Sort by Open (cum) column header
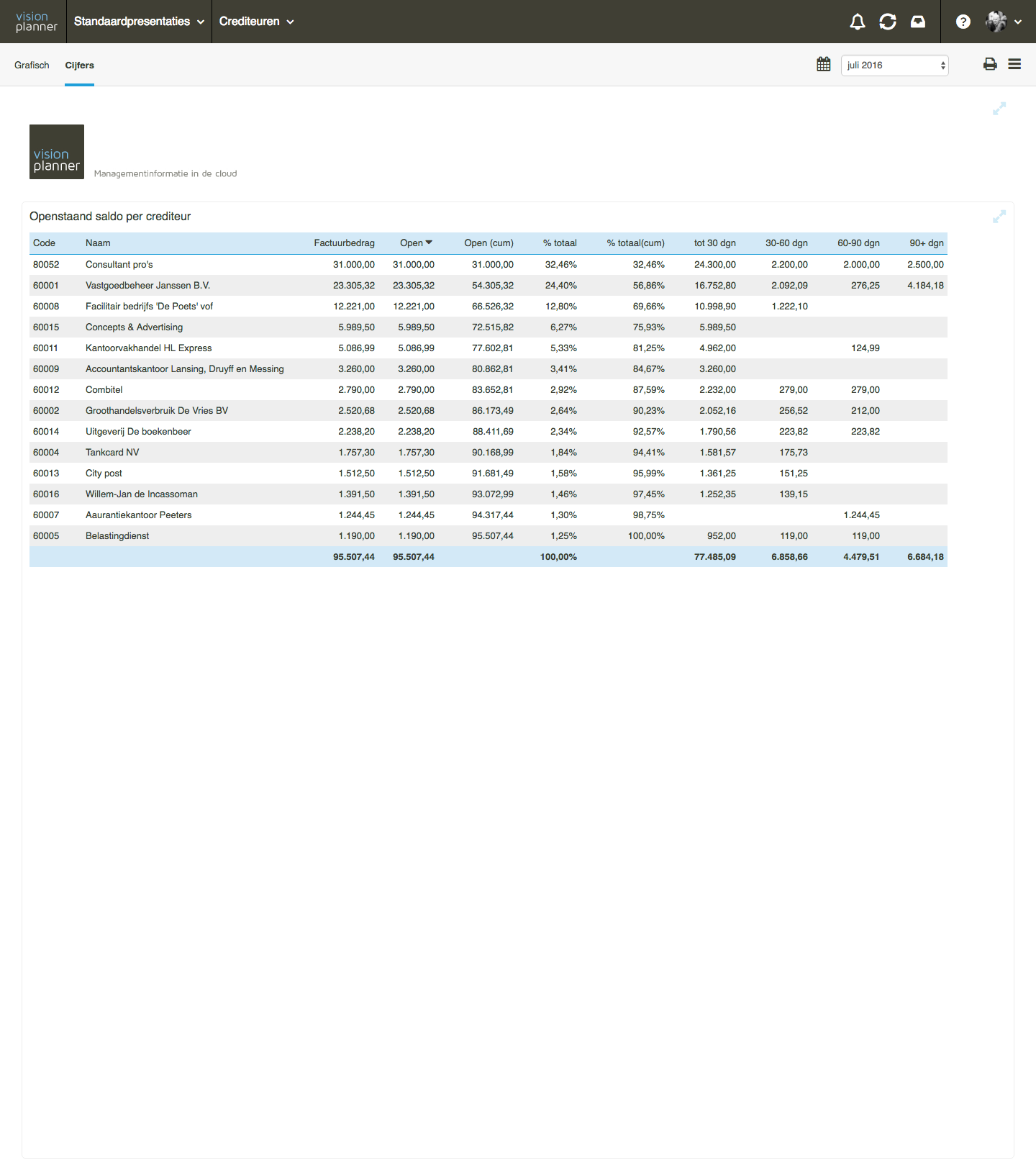Screen dimensions: 1036x1173 (489, 243)
